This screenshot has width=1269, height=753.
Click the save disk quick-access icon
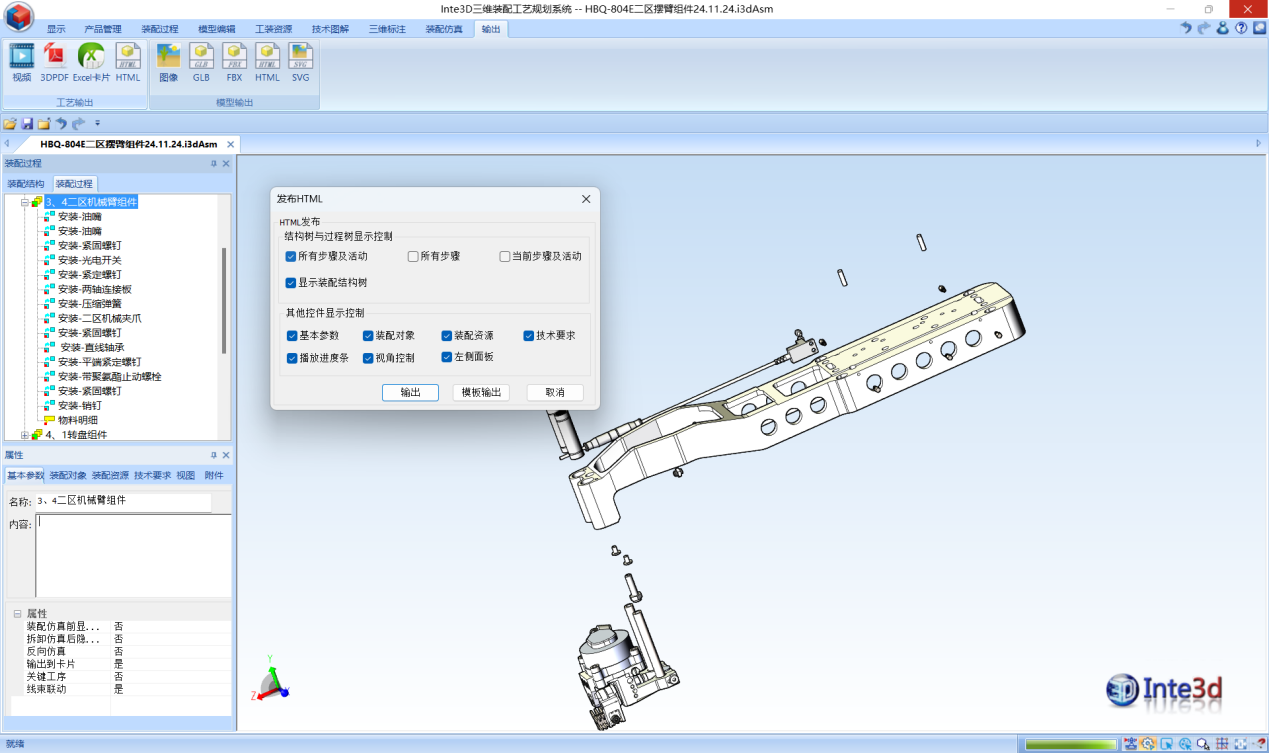pos(27,124)
